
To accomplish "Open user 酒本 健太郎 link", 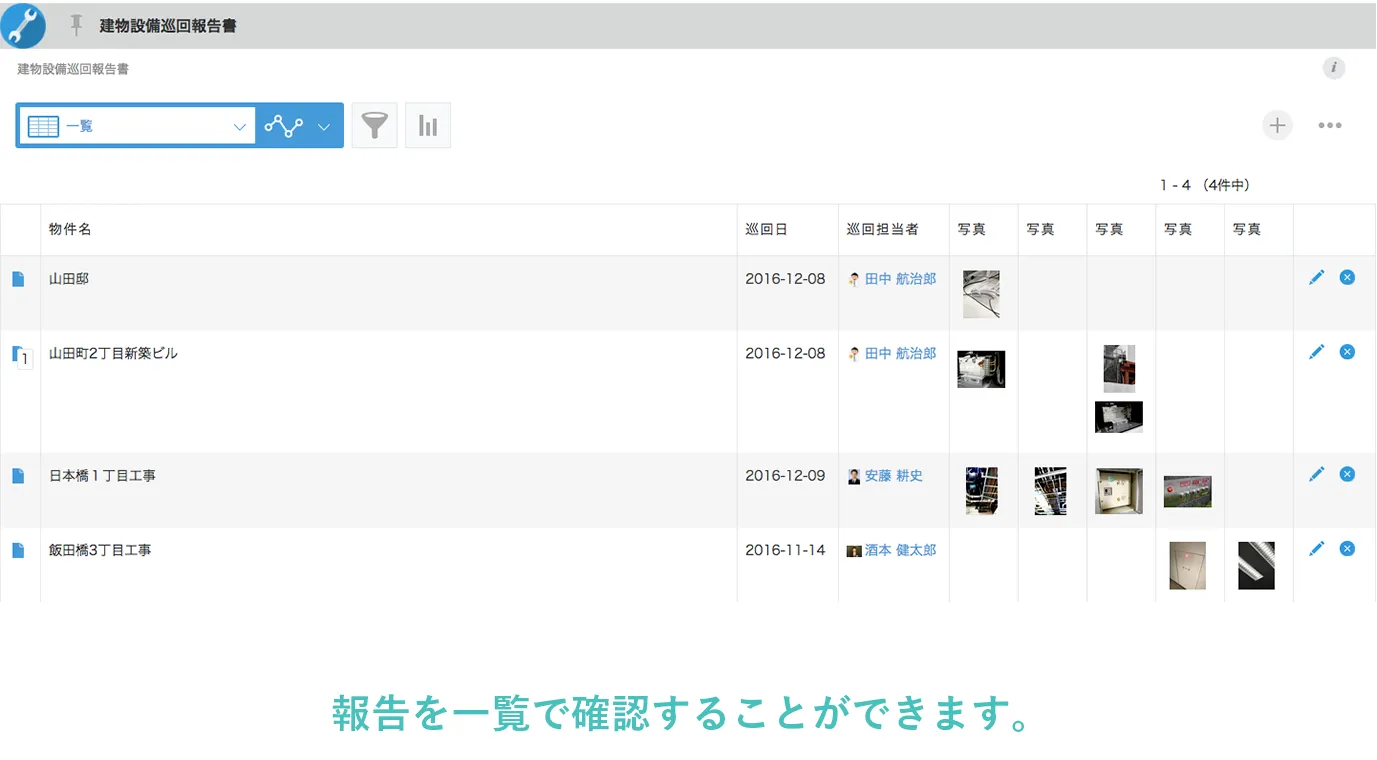I will (900, 550).
